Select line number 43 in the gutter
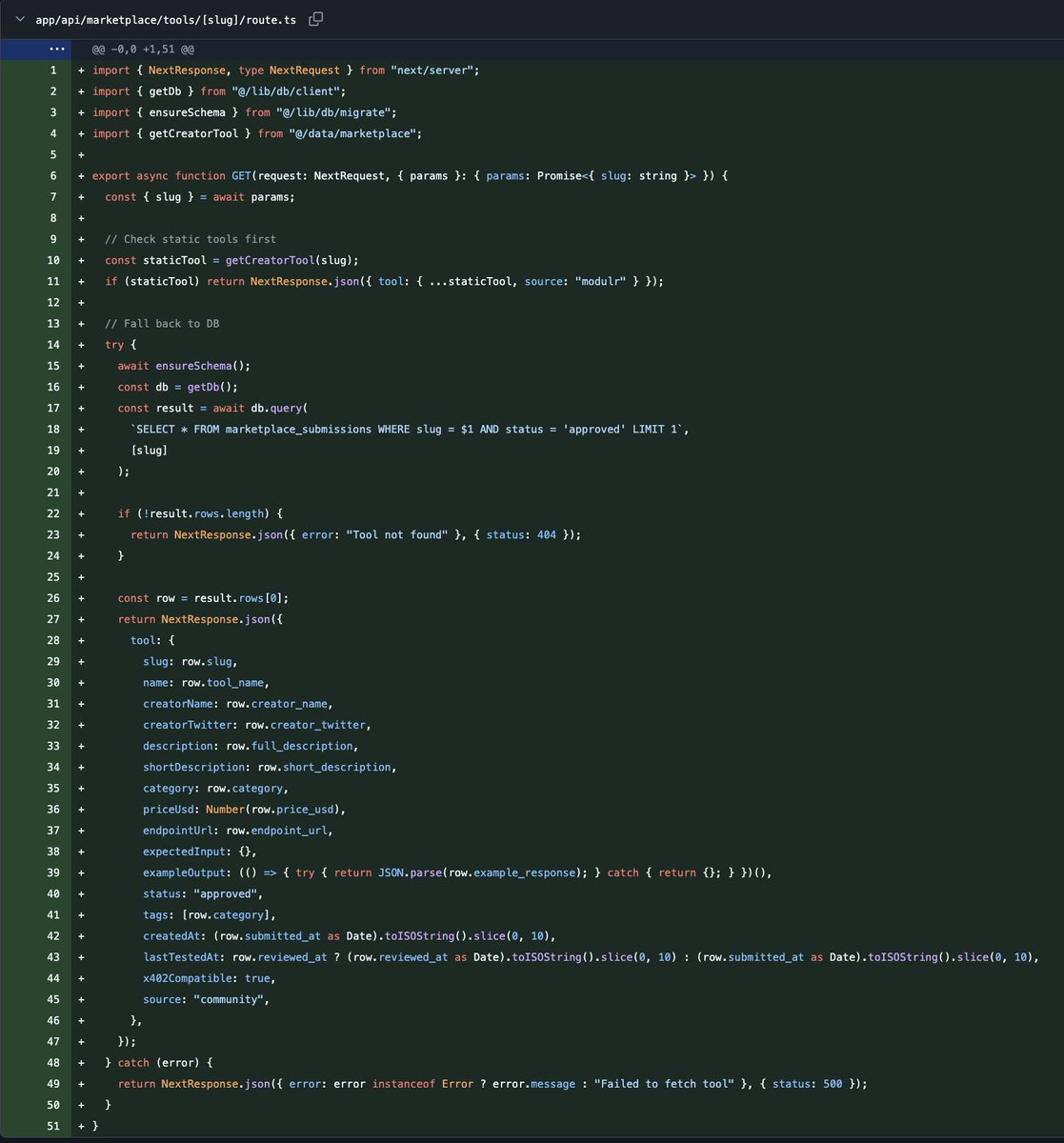This screenshot has height=1143, width=1064. (53, 957)
